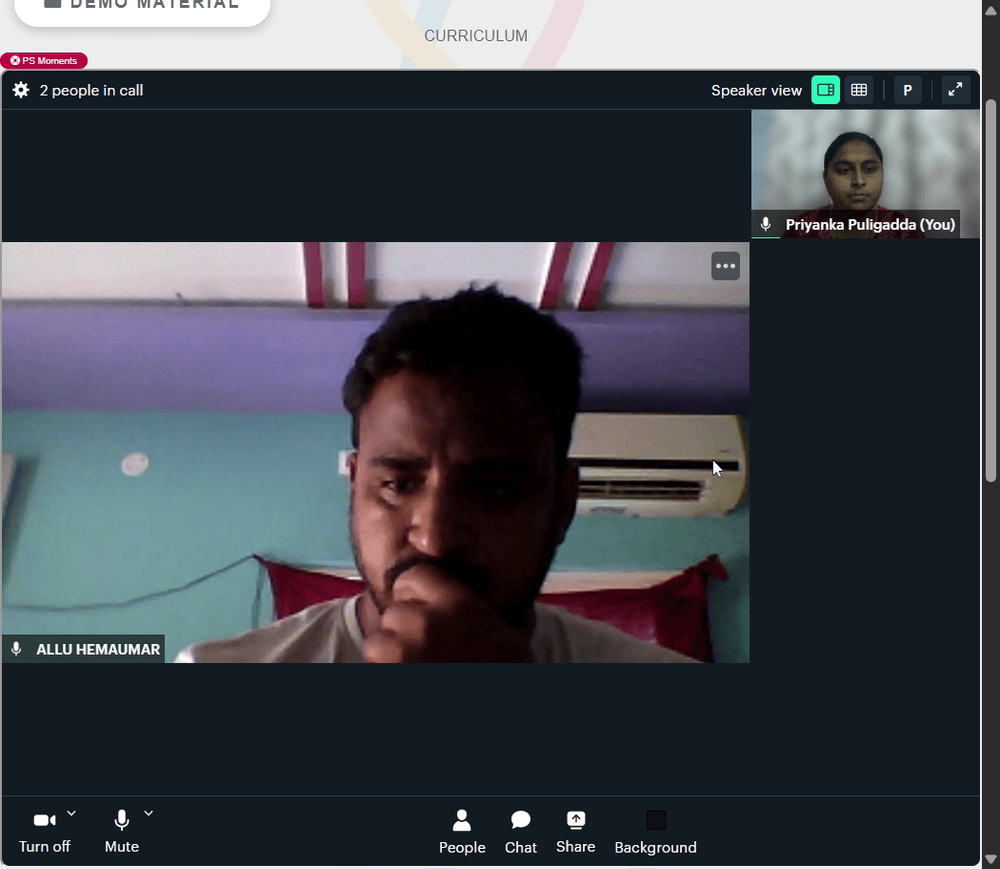Click the microphone icon beside Priyanka Puligadda

(x=766, y=224)
